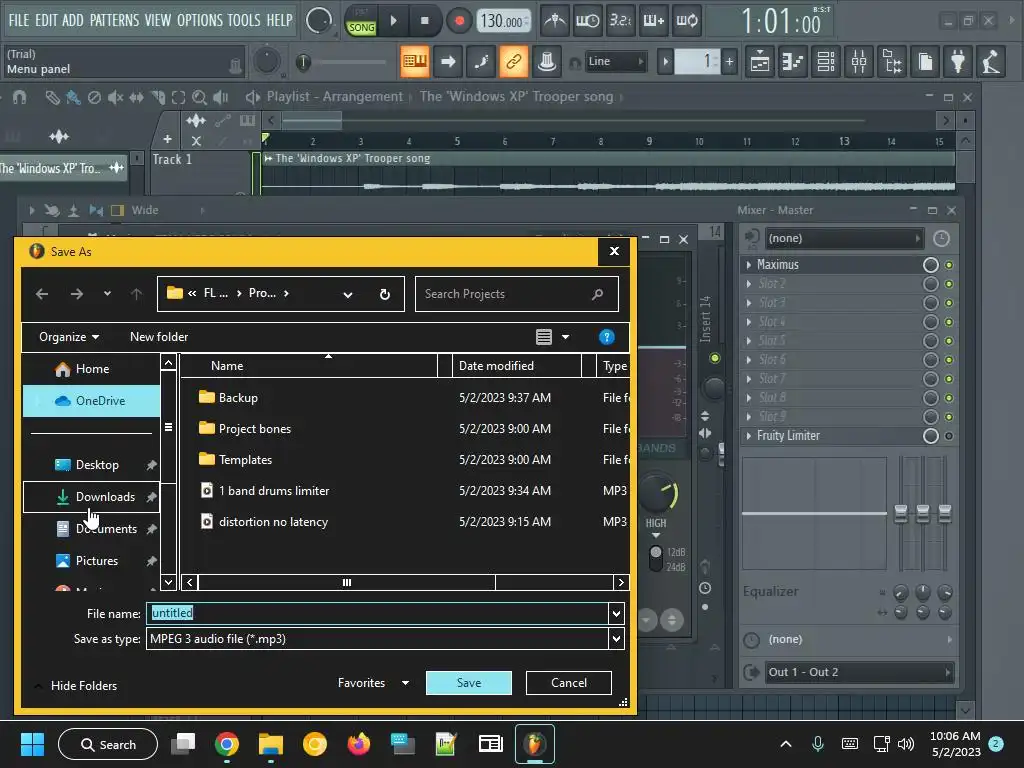The image size is (1024, 768).
Task: Select the 1 band drums limiter file
Action: pyautogui.click(x=274, y=490)
